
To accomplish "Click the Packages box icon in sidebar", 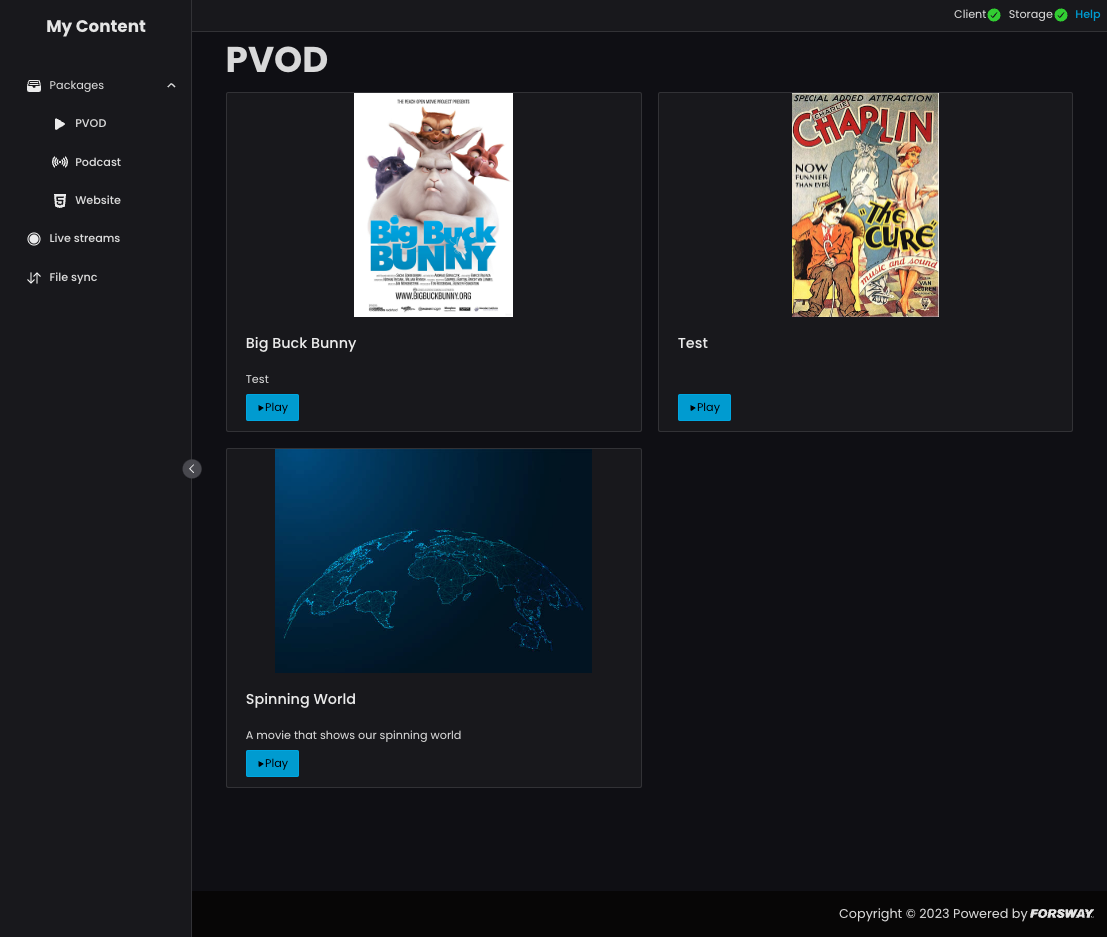I will click(x=34, y=85).
